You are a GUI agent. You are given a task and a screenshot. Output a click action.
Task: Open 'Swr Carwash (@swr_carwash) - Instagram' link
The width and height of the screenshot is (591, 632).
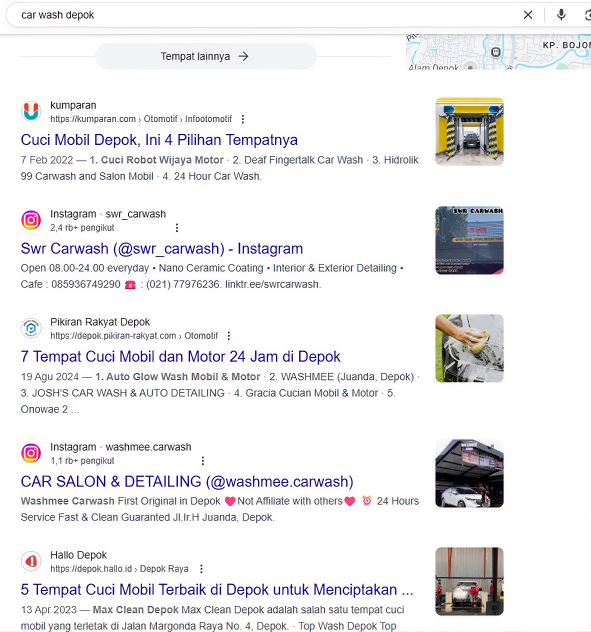162,249
